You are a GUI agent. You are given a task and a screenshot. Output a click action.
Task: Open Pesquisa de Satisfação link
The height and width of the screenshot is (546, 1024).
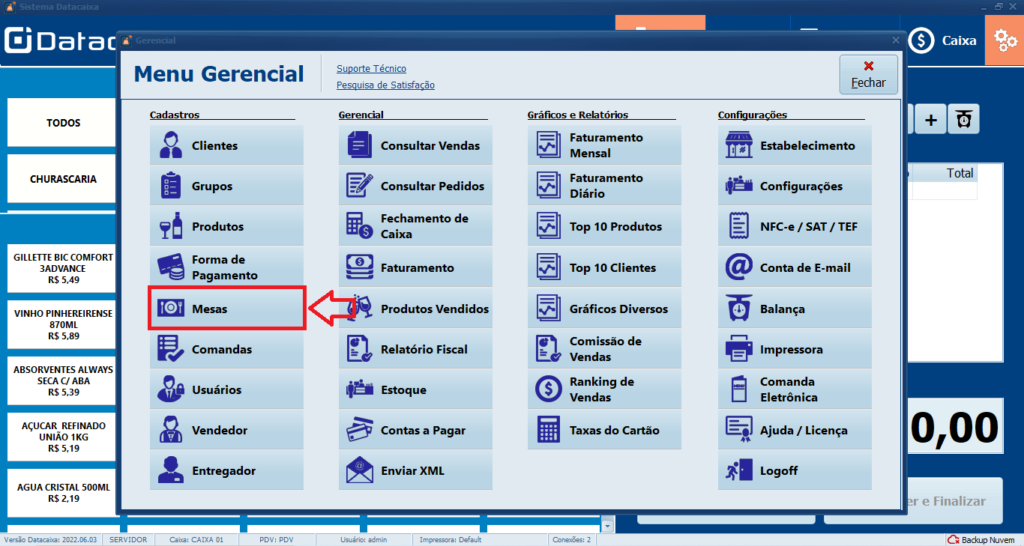click(385, 85)
